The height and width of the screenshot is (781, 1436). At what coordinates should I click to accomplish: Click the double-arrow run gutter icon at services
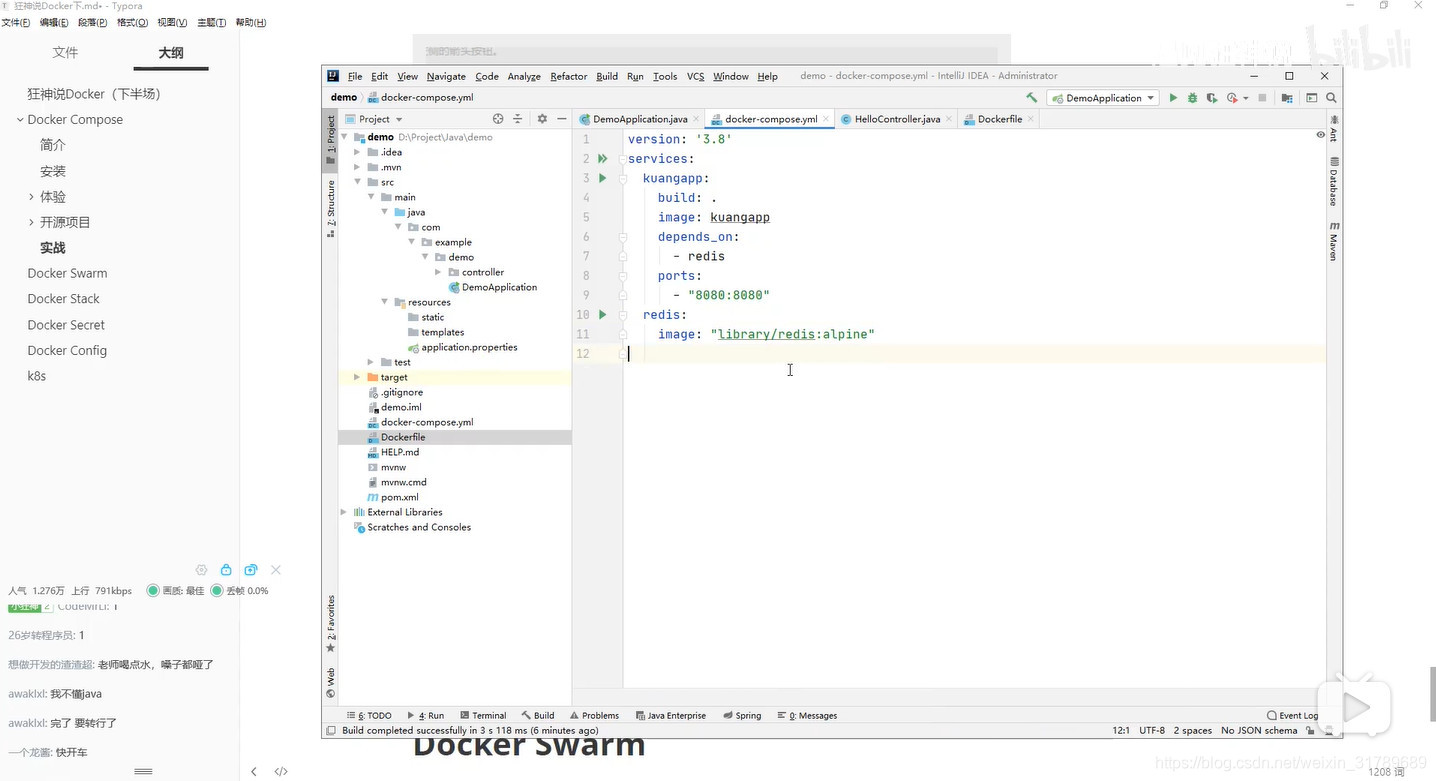coord(602,159)
